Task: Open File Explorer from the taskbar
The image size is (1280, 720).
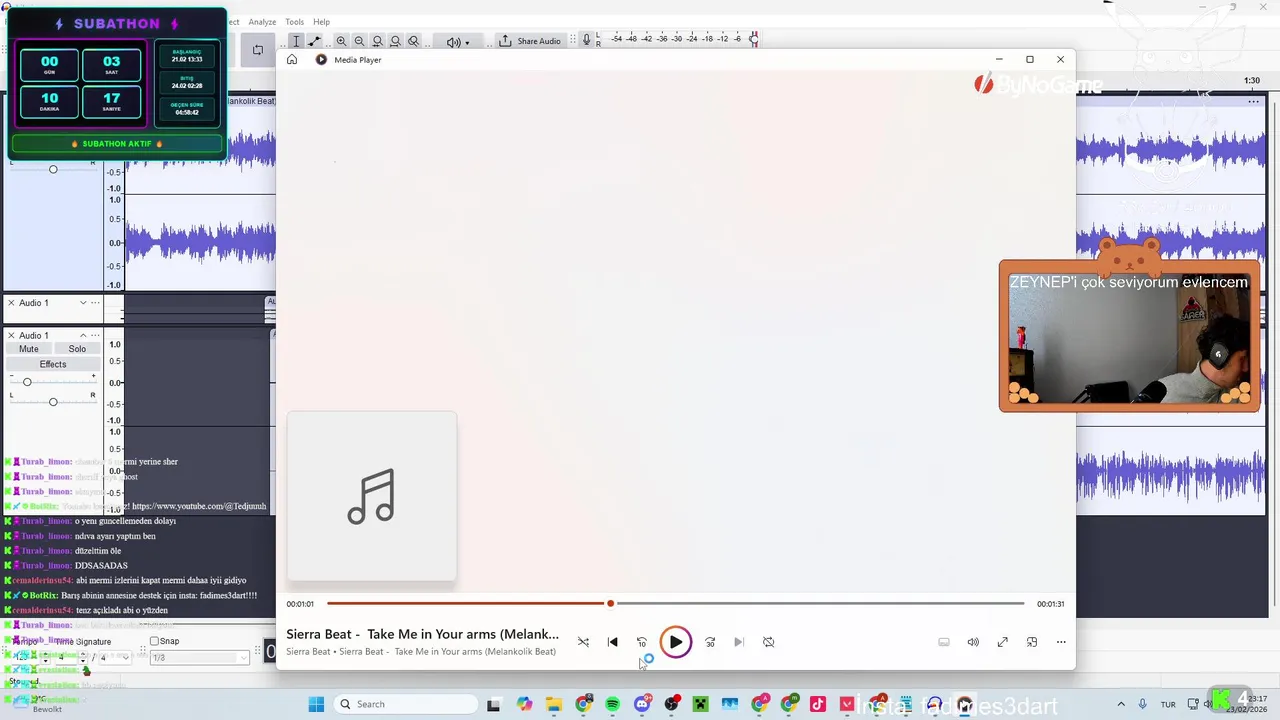Action: click(x=554, y=704)
